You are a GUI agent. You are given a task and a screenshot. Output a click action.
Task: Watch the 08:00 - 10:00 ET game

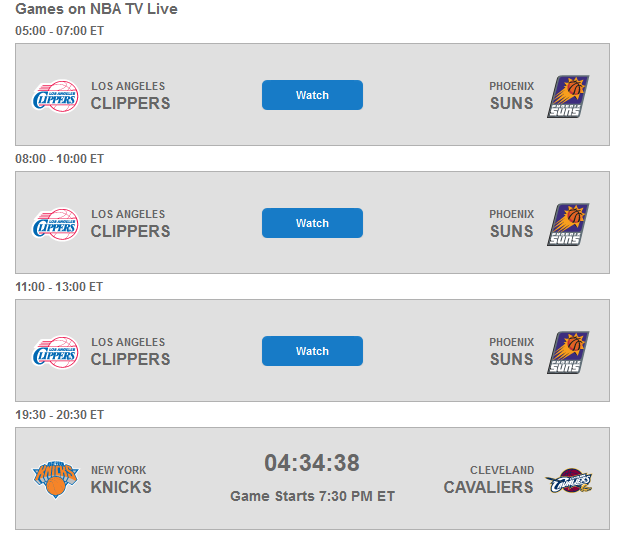312,223
